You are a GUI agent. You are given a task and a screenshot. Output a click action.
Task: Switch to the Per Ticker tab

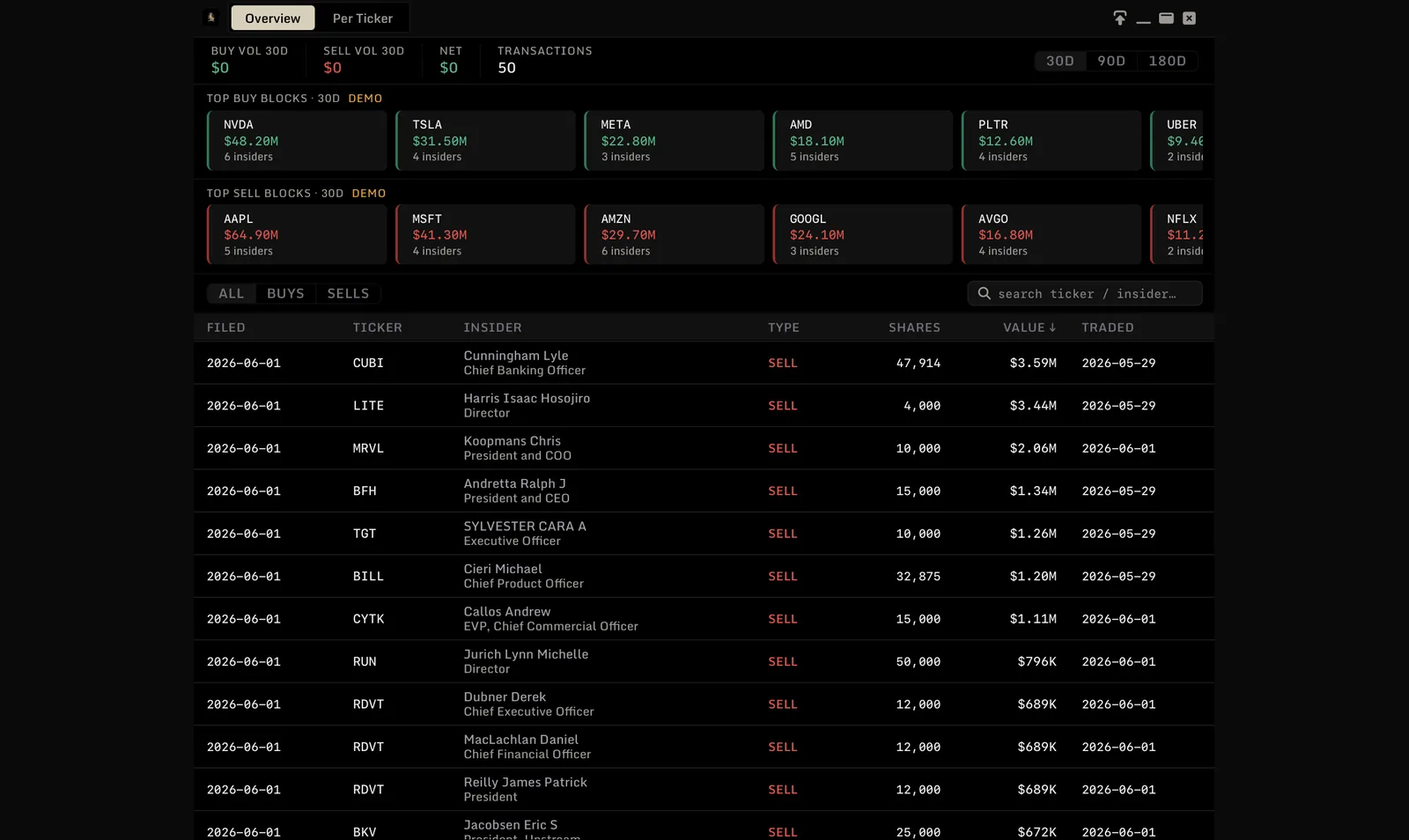[x=363, y=18]
